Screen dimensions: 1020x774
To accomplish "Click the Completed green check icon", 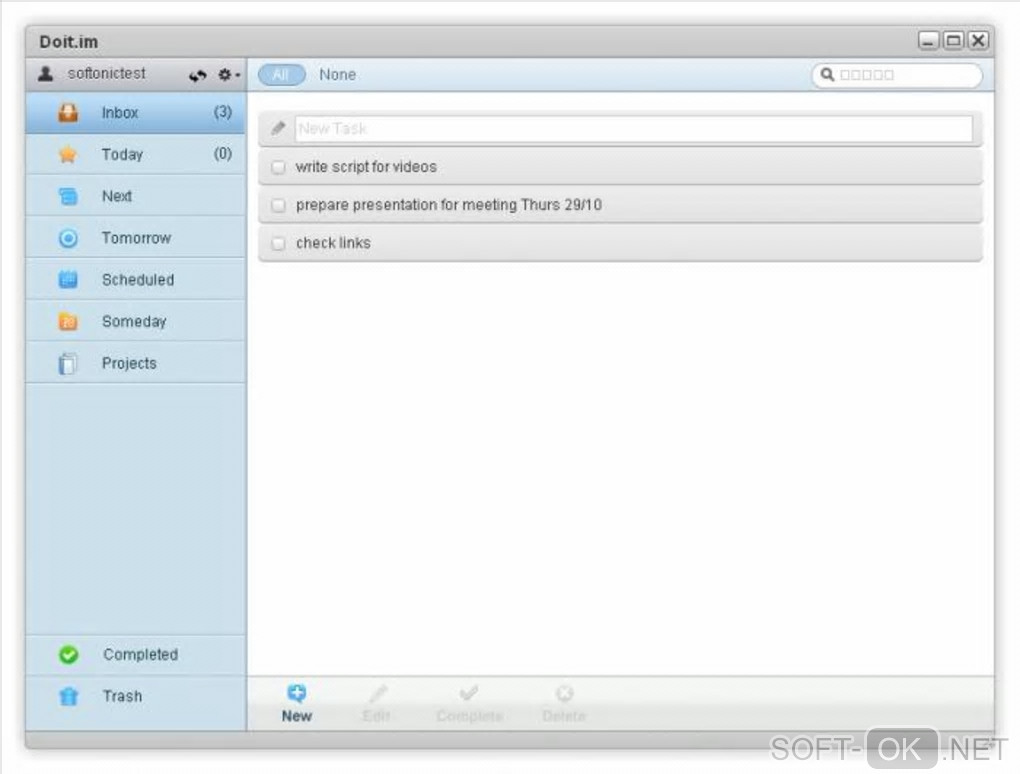I will [x=68, y=655].
